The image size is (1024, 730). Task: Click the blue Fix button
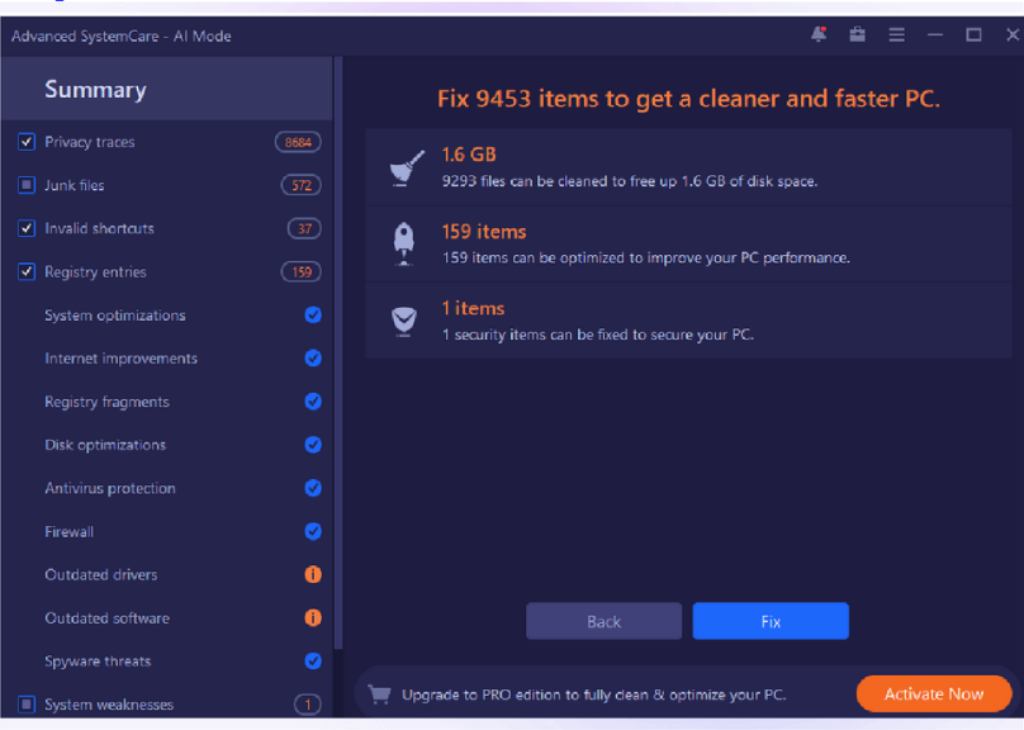(x=771, y=621)
